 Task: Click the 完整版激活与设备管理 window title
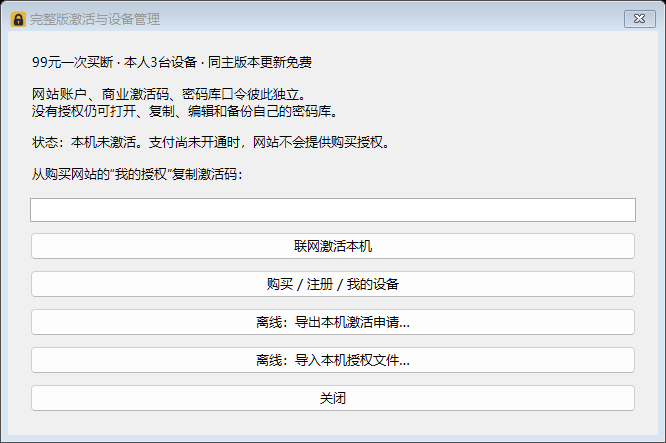[95, 19]
